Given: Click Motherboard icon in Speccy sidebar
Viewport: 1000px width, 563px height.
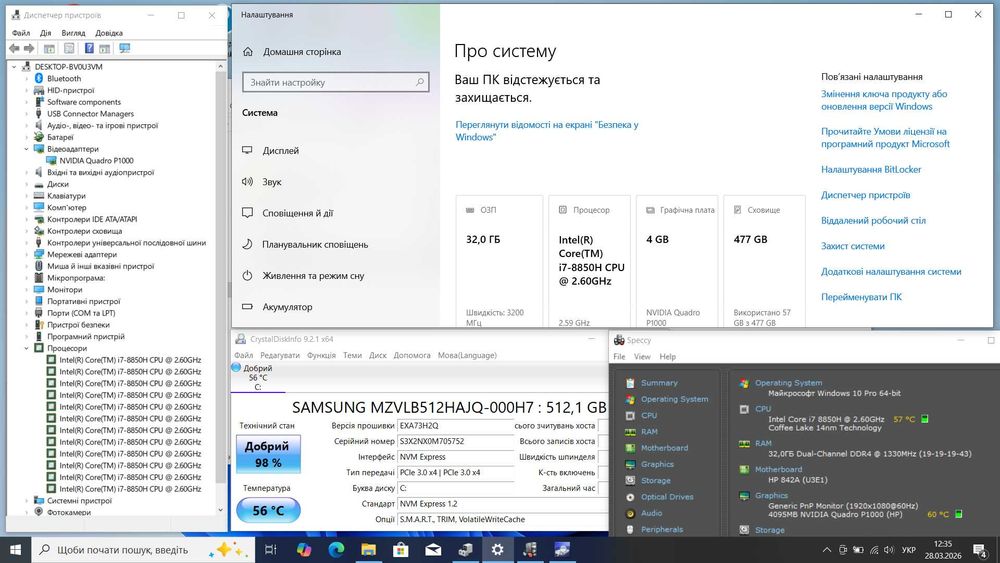Looking at the screenshot, I should tap(630, 448).
